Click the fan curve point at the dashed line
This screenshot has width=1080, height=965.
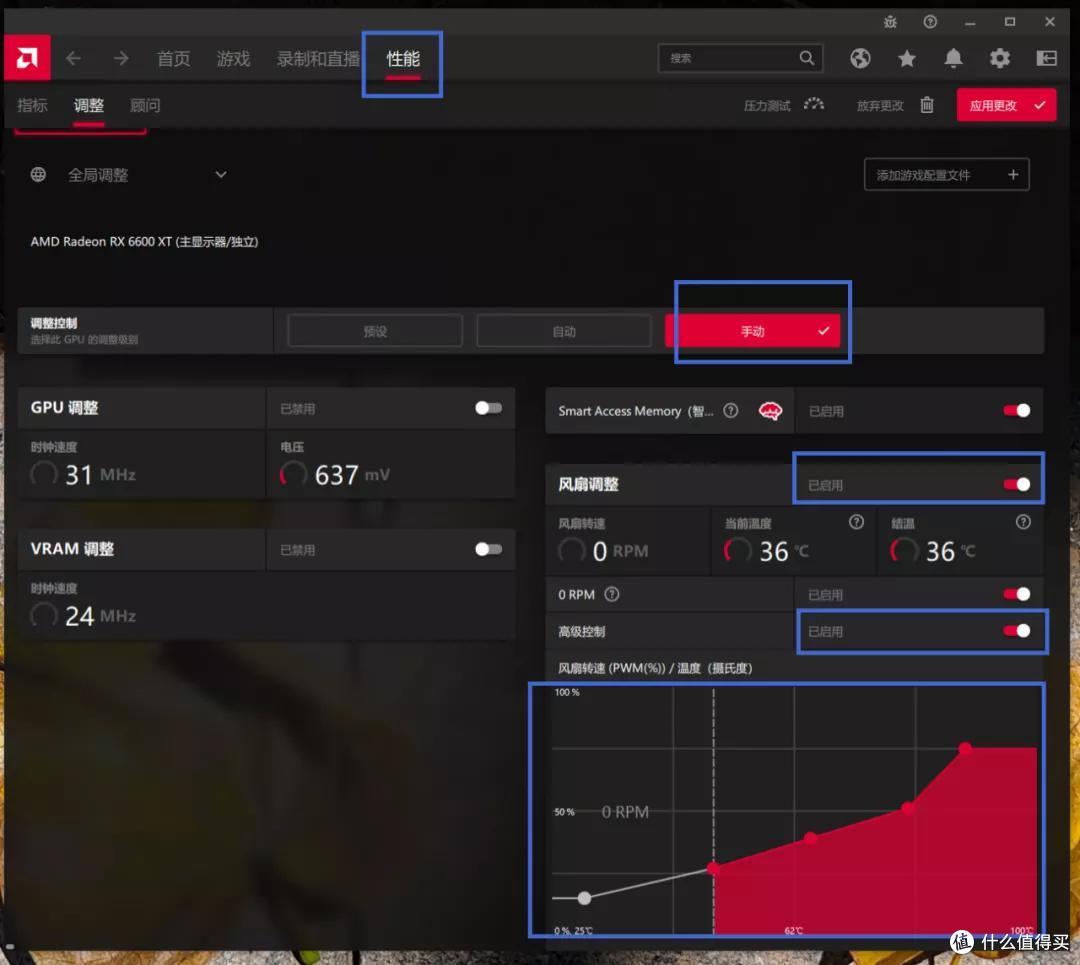coord(714,869)
